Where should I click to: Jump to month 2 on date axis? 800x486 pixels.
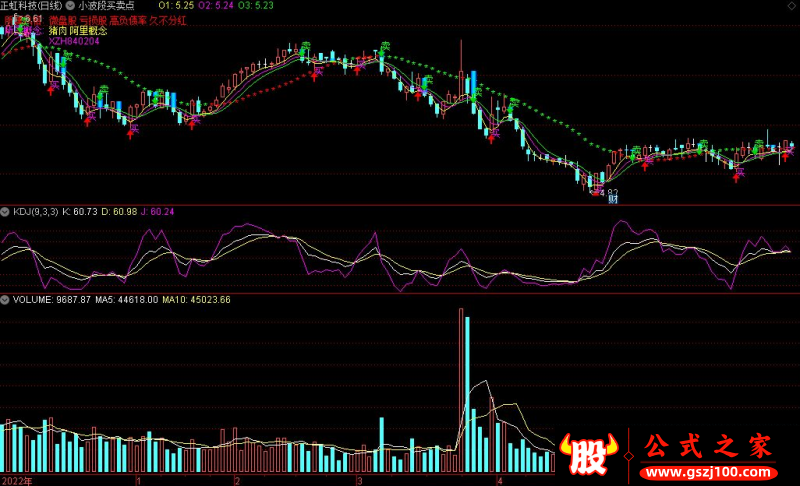237,481
